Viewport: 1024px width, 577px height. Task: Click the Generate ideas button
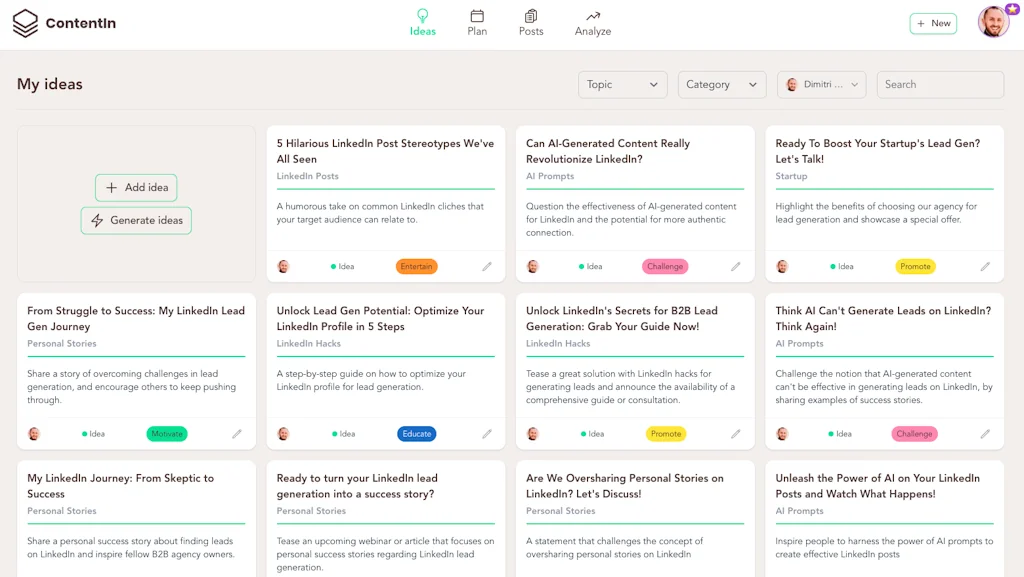136,221
